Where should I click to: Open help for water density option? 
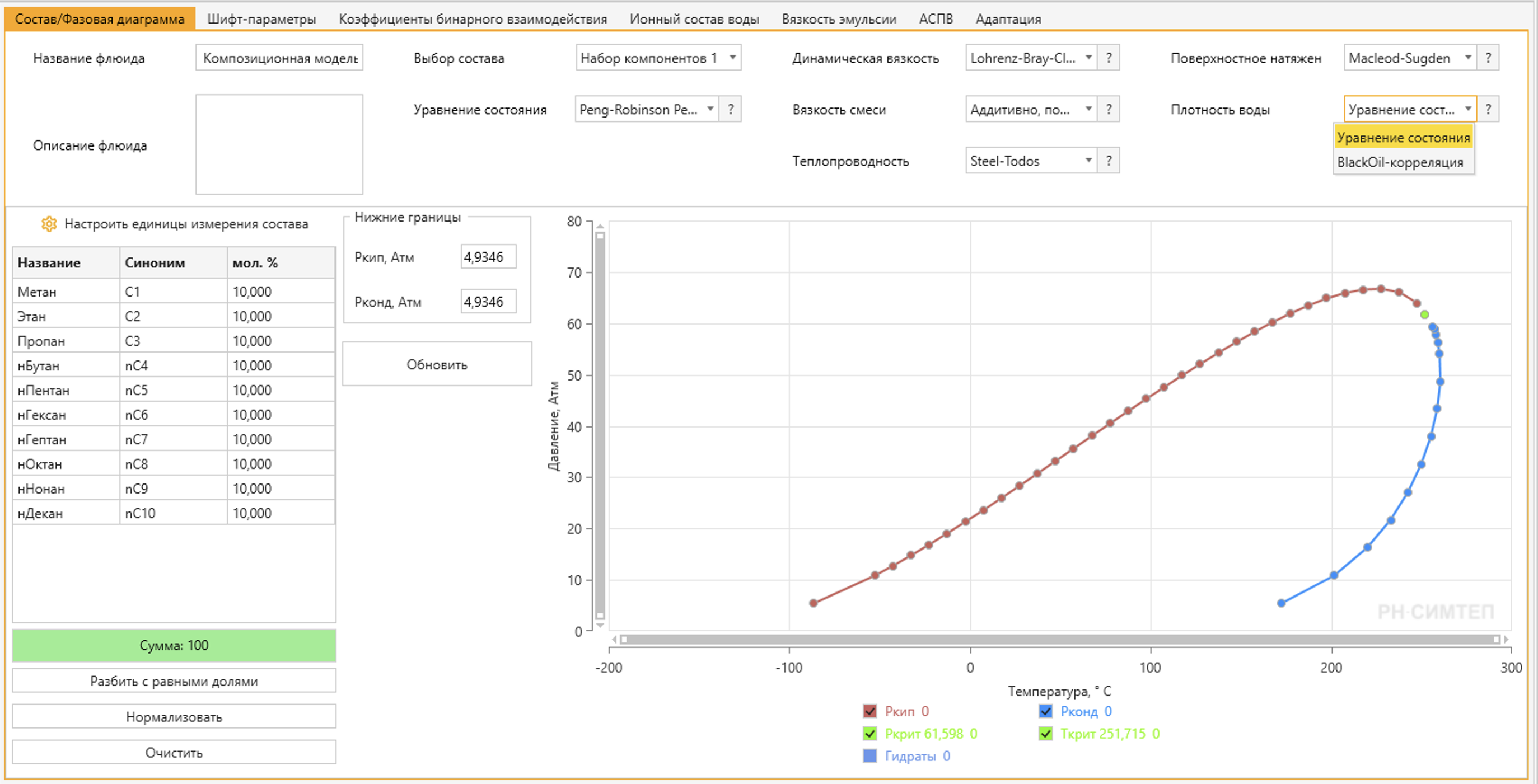coord(1488,109)
